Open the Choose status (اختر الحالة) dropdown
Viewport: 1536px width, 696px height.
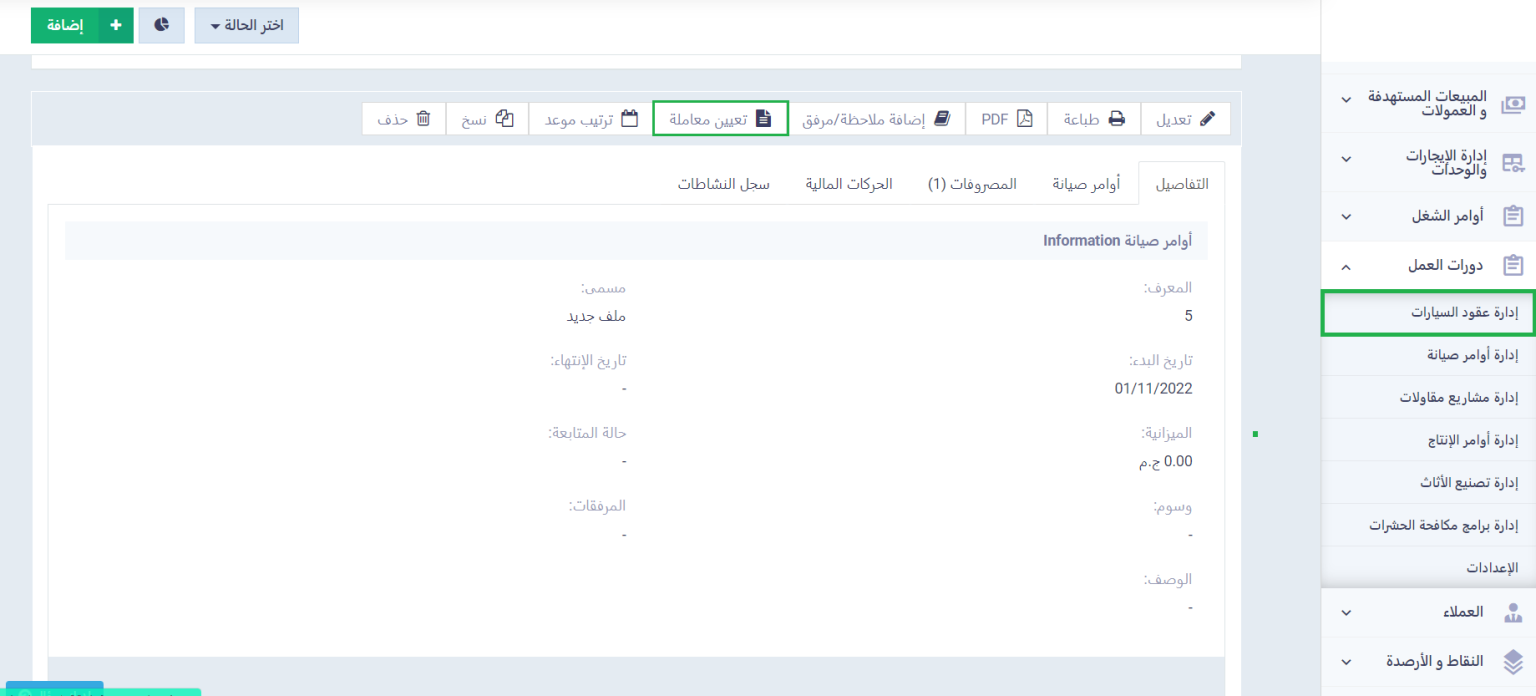[246, 25]
